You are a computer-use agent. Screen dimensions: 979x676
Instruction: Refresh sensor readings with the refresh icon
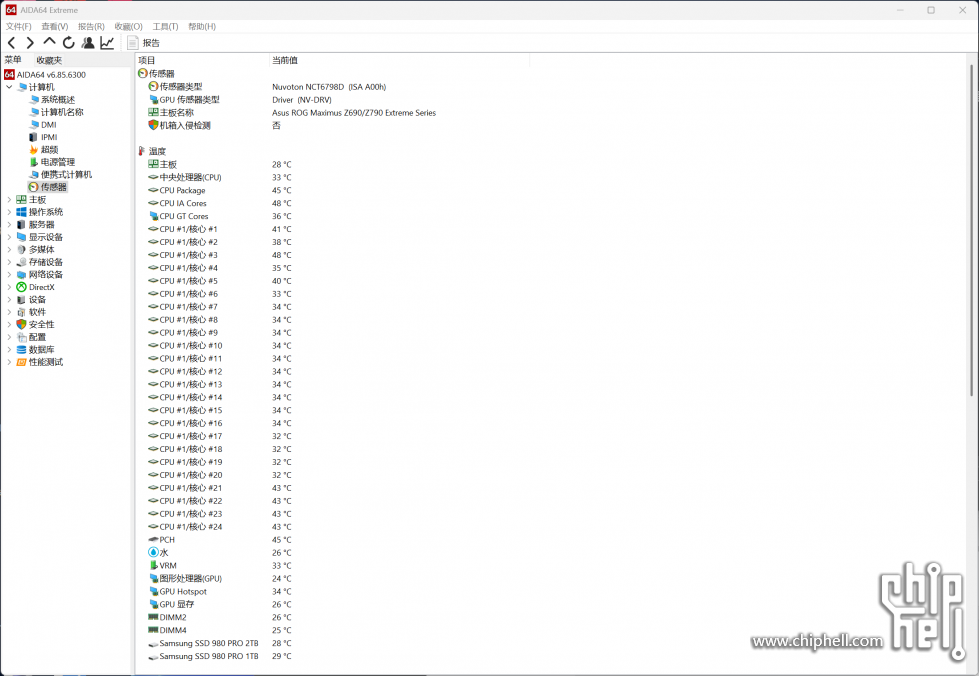tap(69, 42)
